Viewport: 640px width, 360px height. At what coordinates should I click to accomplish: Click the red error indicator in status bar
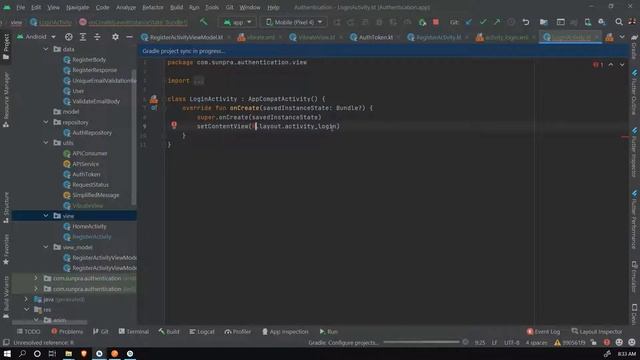[607, 342]
